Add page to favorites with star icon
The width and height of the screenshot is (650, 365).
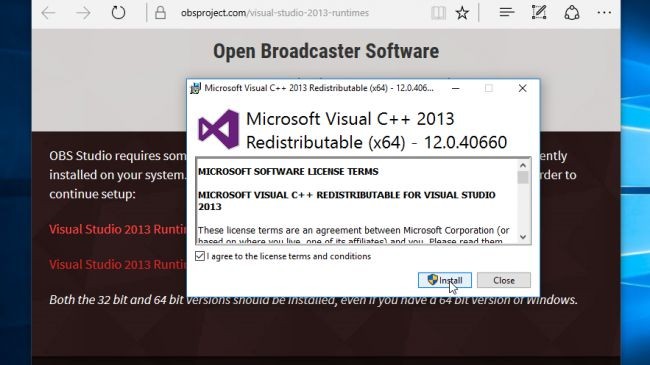pos(462,13)
